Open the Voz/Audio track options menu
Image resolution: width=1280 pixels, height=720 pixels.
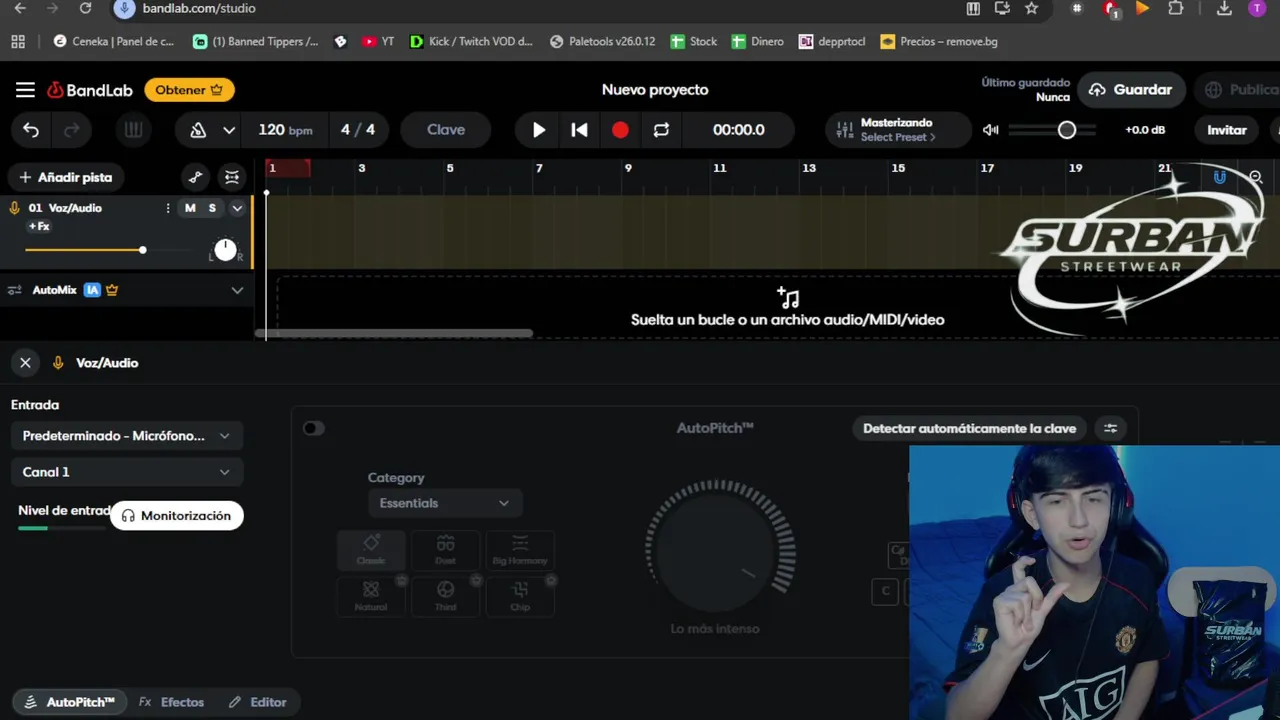(168, 208)
